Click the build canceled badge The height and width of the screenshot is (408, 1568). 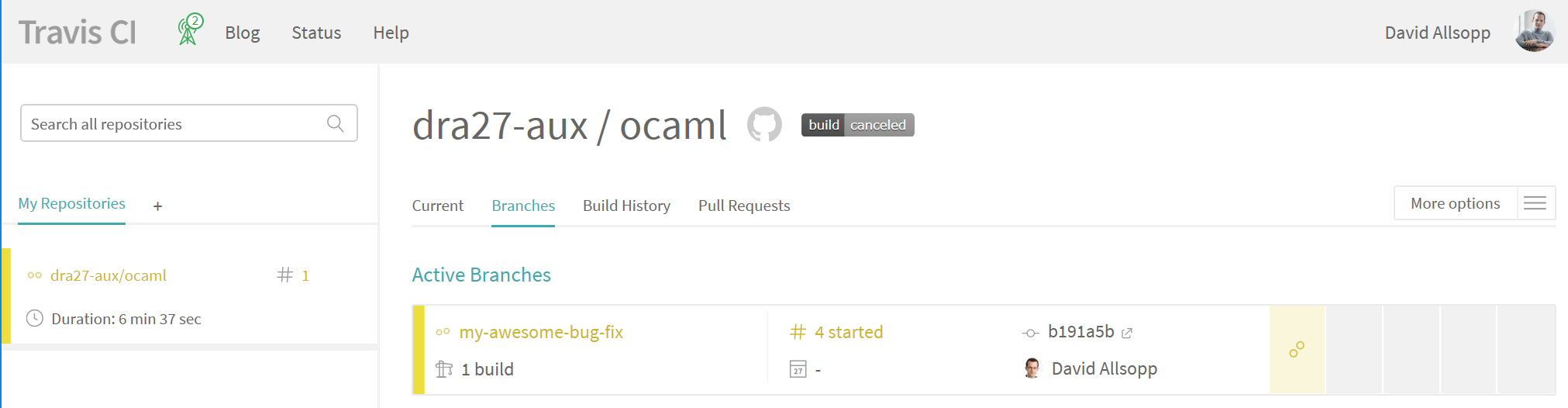pos(858,125)
